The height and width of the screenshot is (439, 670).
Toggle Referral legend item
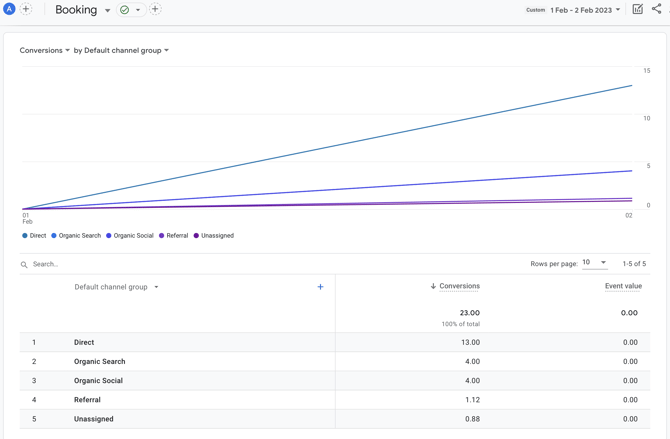pyautogui.click(x=173, y=236)
